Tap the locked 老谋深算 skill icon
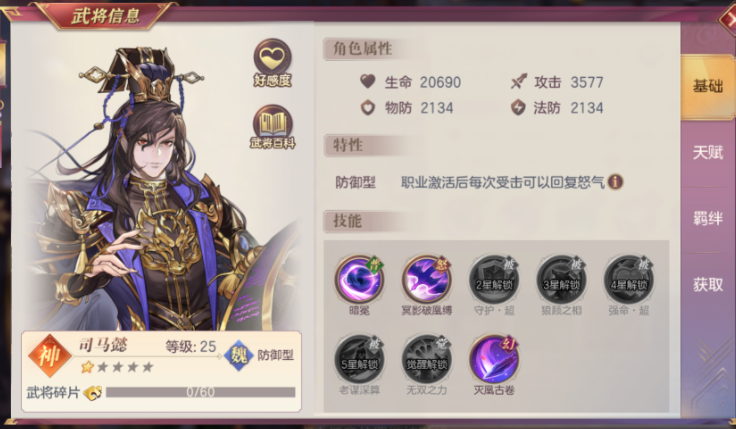This screenshot has width=736, height=429. coord(359,360)
